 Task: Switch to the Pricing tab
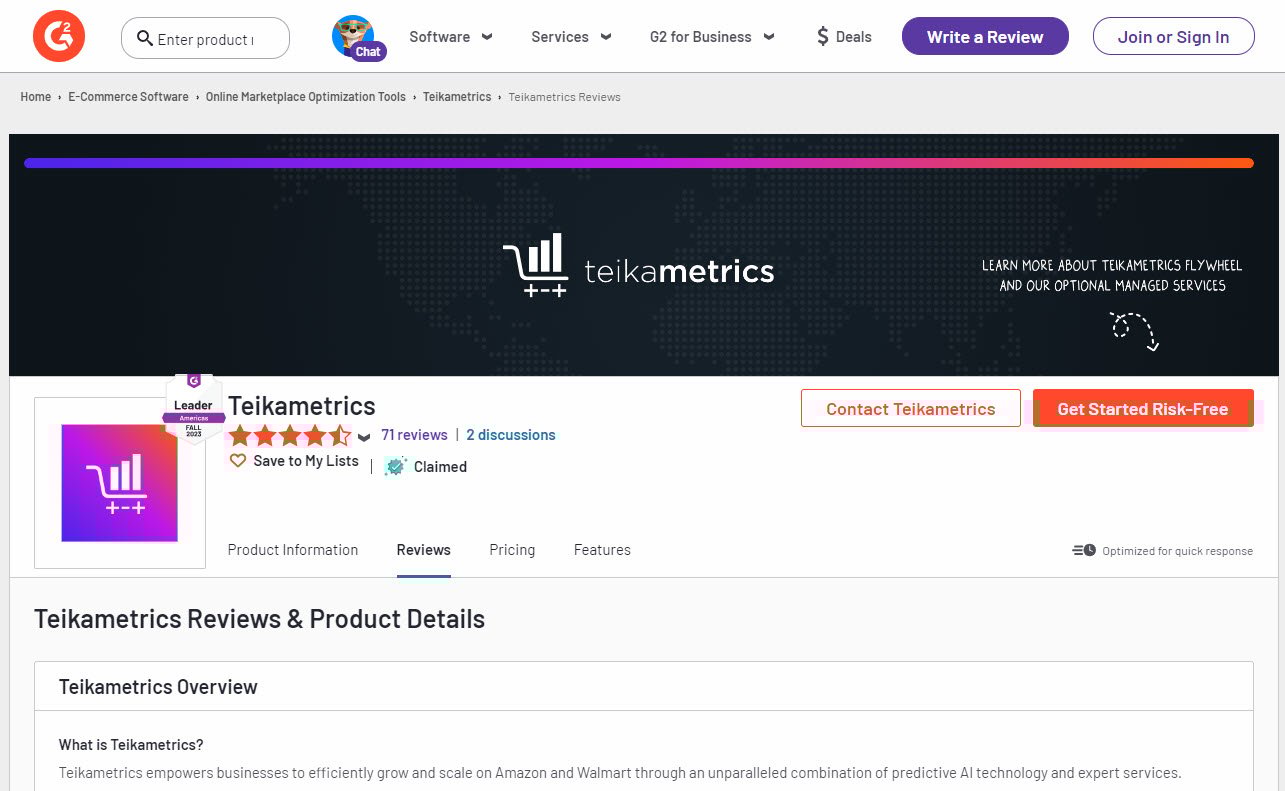click(x=512, y=550)
